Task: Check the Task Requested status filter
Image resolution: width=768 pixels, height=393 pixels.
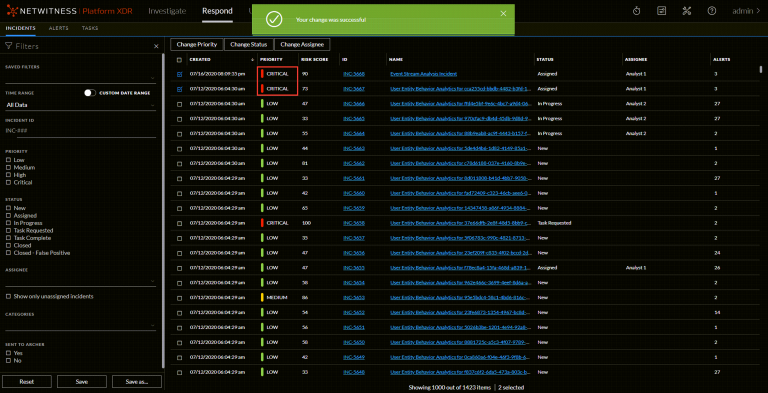Action: click(8, 230)
